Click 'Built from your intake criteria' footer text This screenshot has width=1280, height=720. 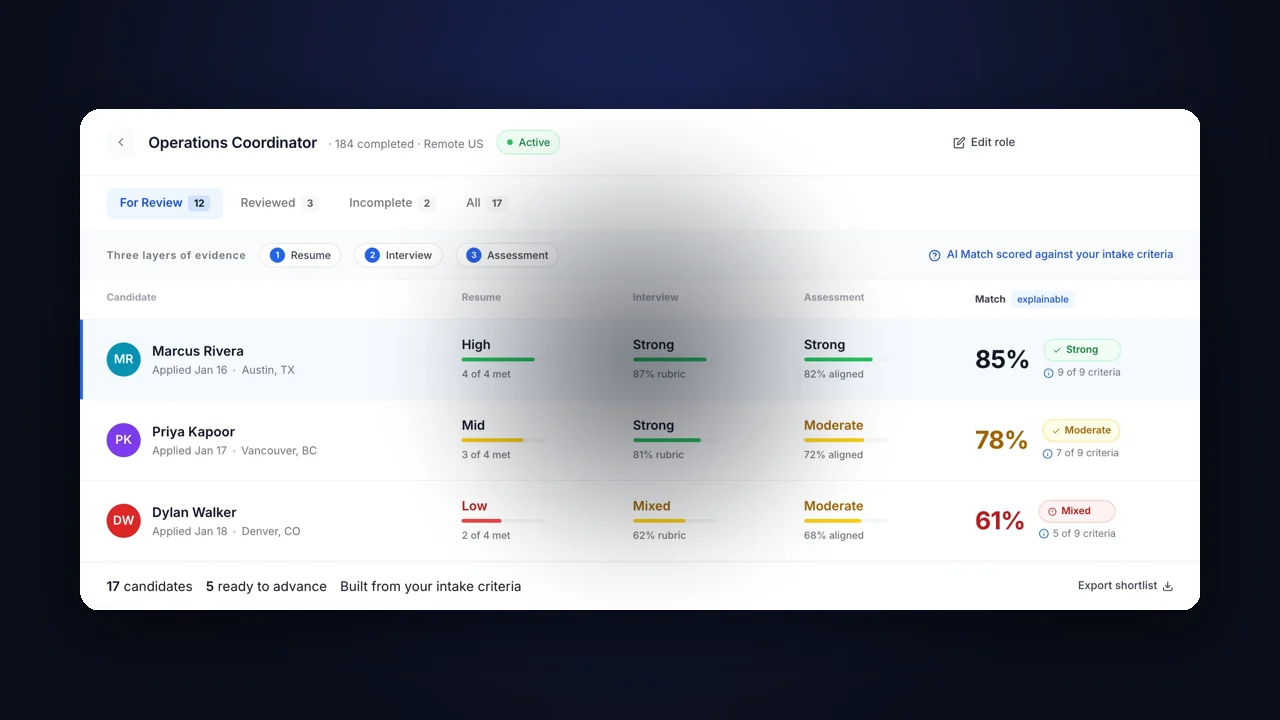click(431, 587)
